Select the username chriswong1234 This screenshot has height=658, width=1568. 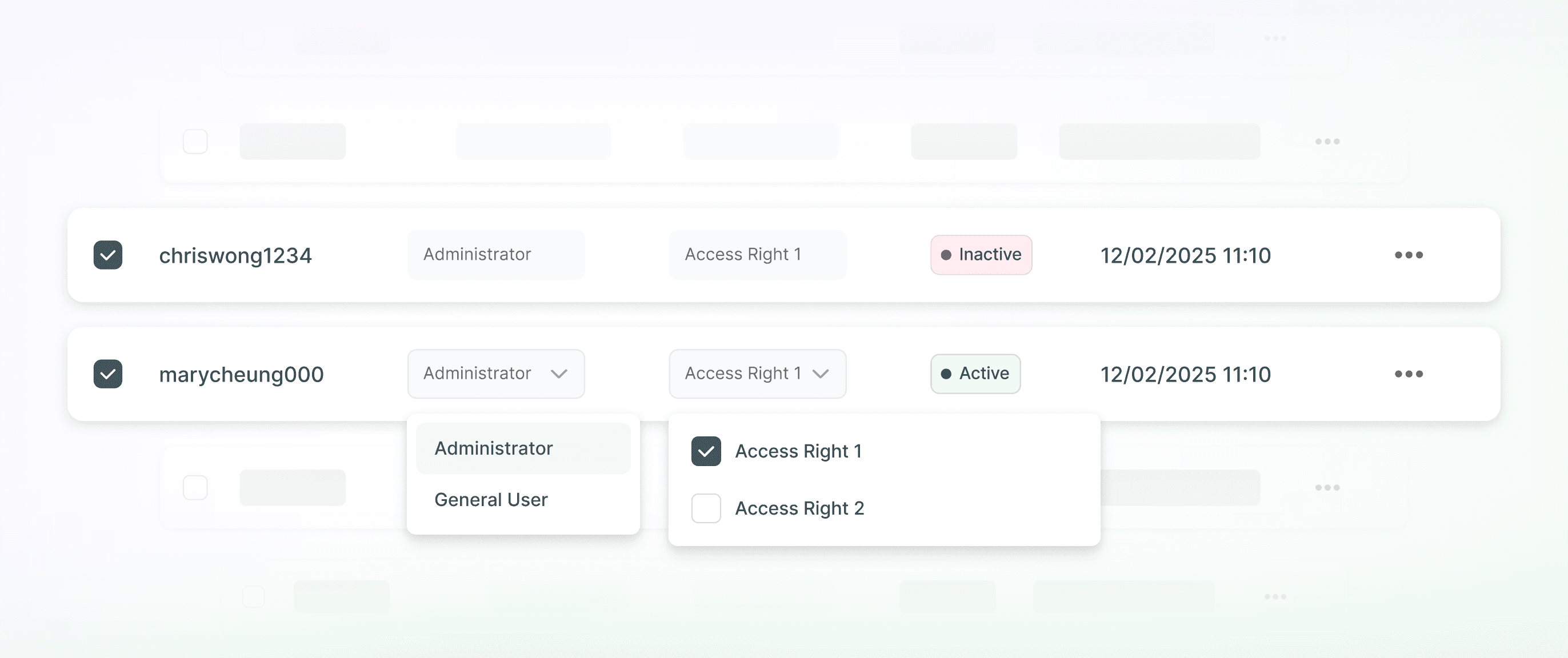tap(235, 256)
